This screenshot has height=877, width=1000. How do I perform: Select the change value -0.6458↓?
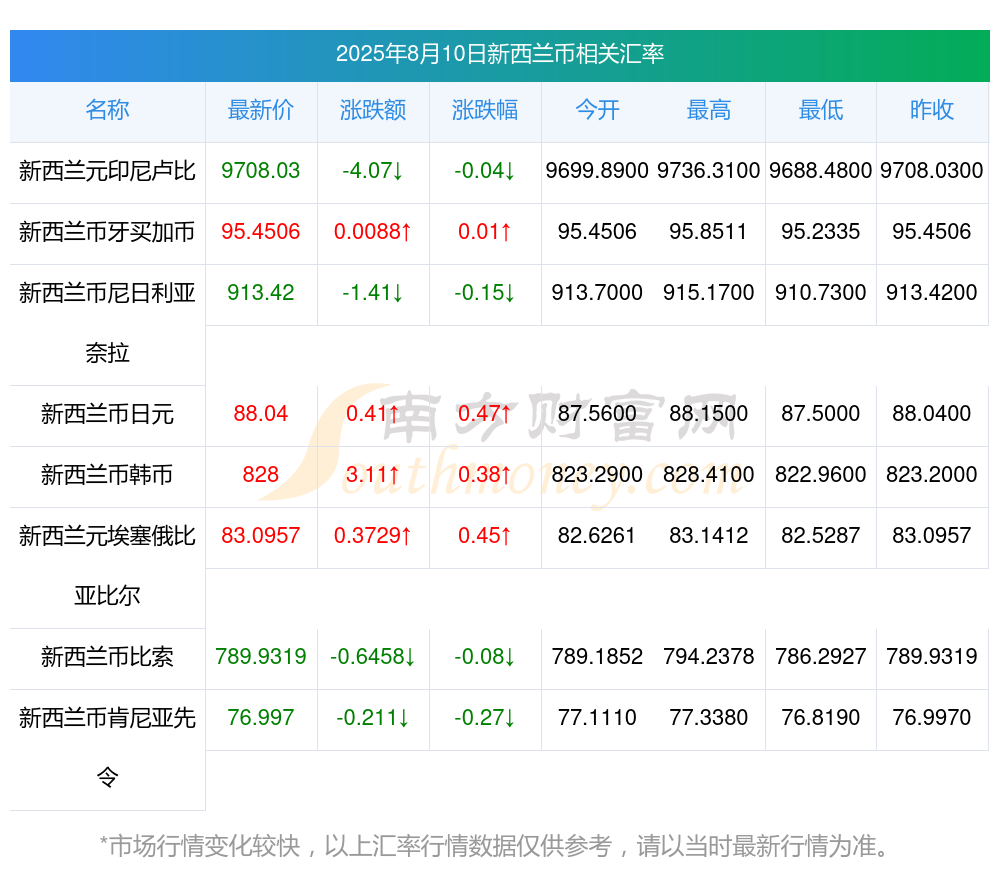[373, 657]
